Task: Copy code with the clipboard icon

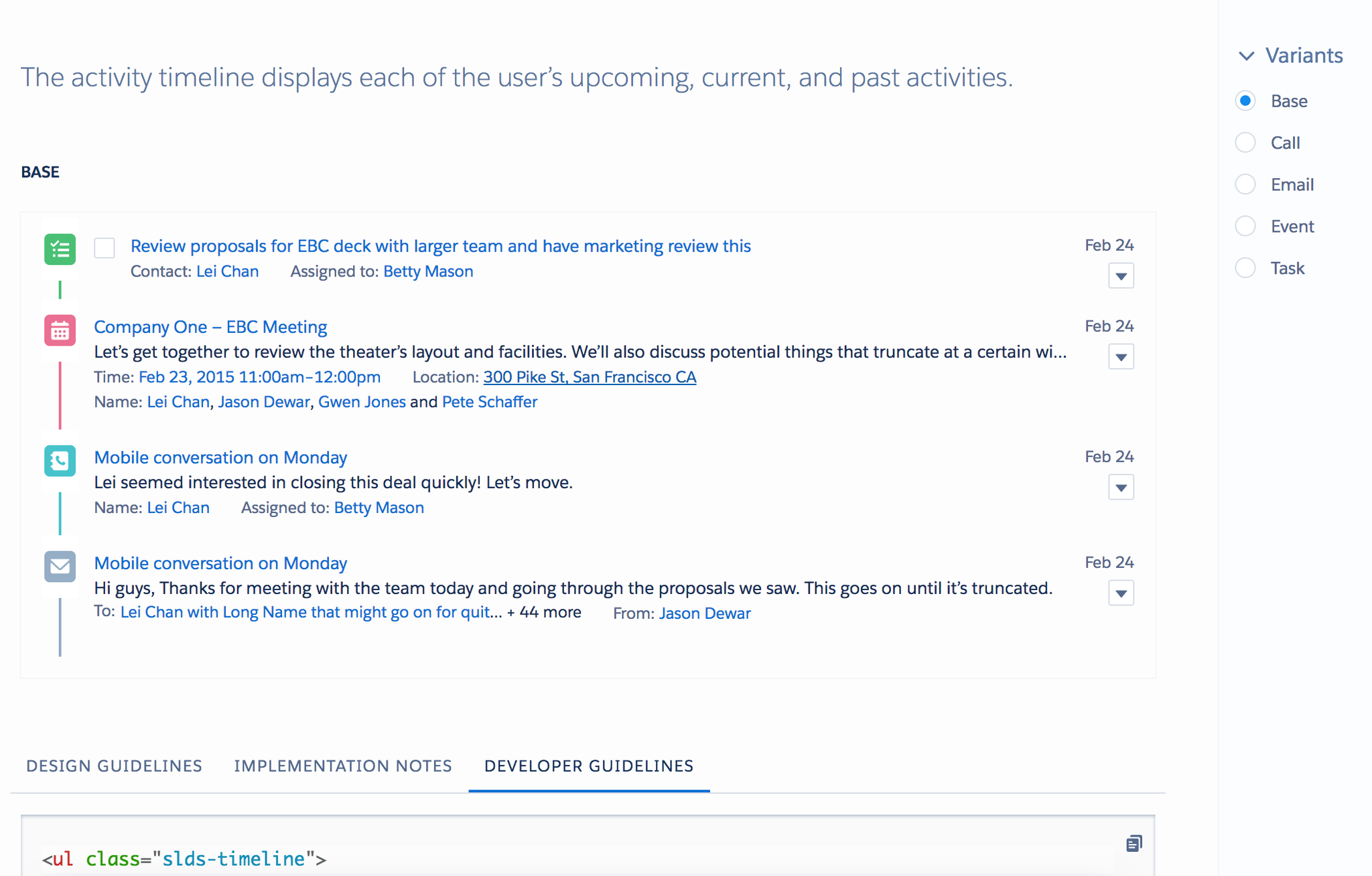Action: pyautogui.click(x=1134, y=843)
